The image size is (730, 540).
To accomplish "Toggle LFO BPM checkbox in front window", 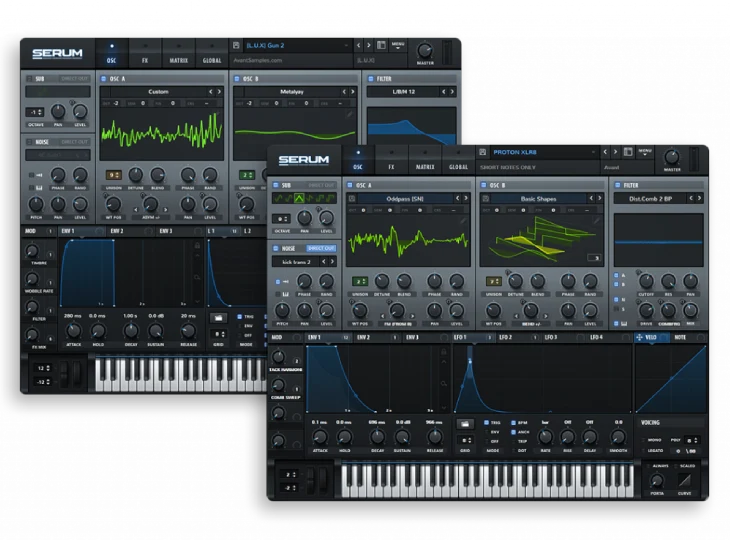I will (x=514, y=423).
